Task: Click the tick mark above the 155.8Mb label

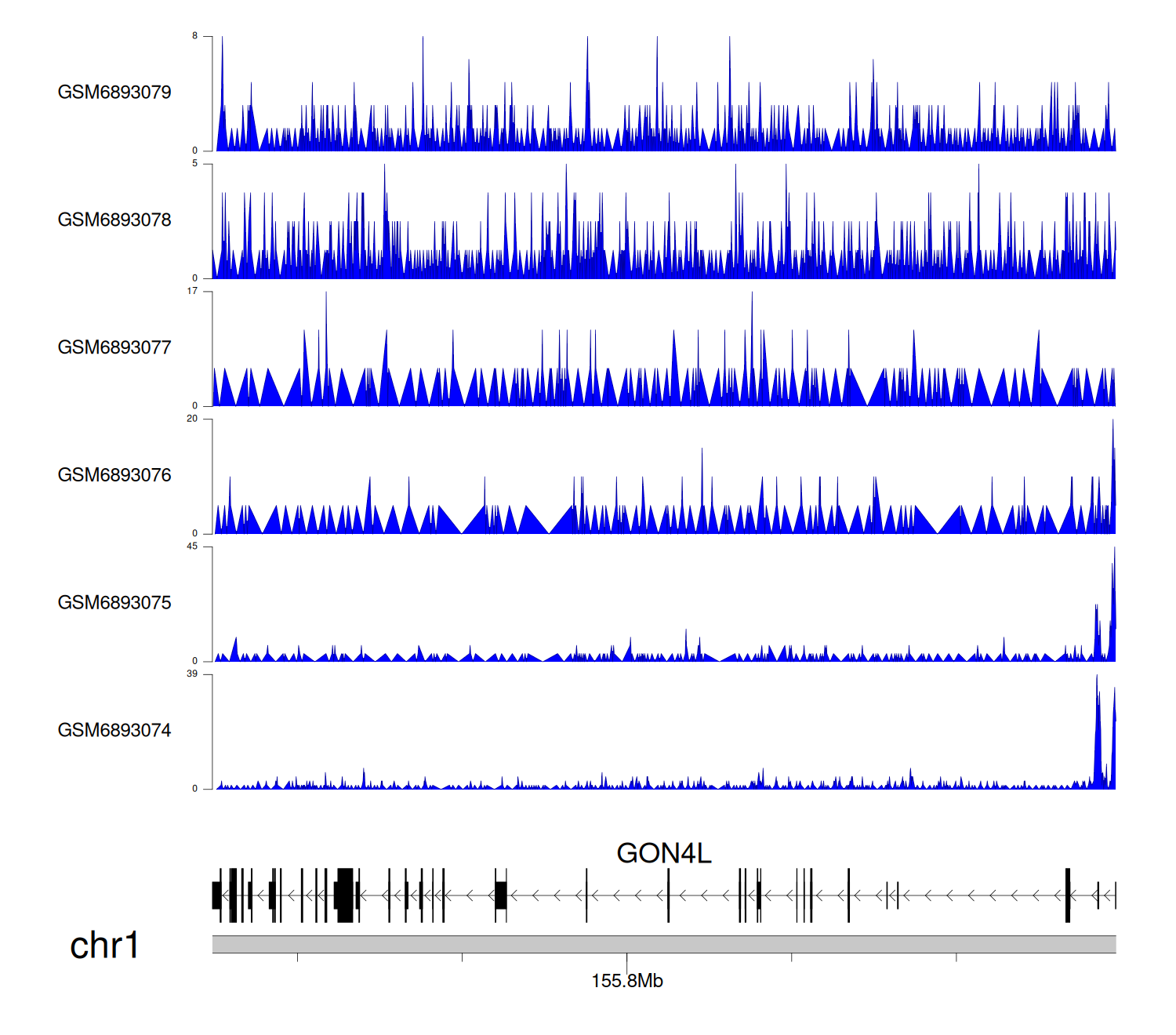Action: (626, 958)
